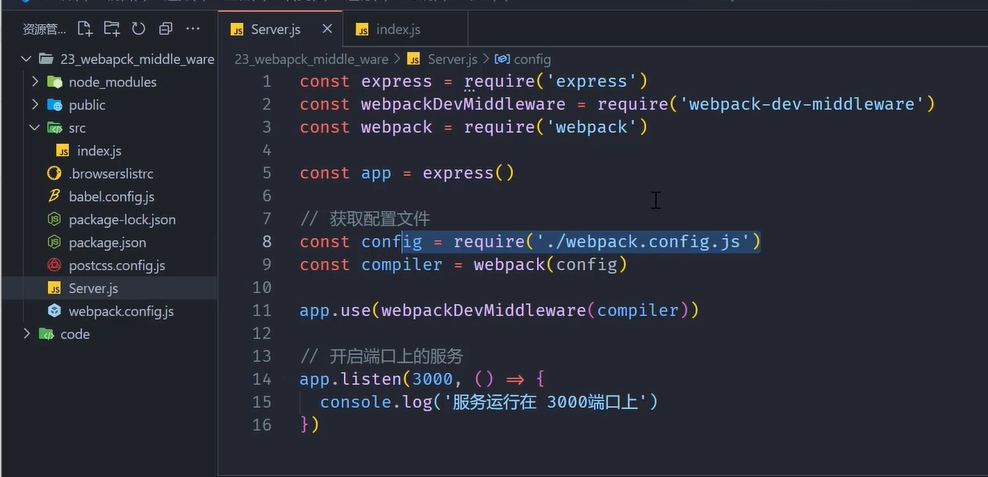
Task: Open postcss.config.js file
Action: click(117, 265)
